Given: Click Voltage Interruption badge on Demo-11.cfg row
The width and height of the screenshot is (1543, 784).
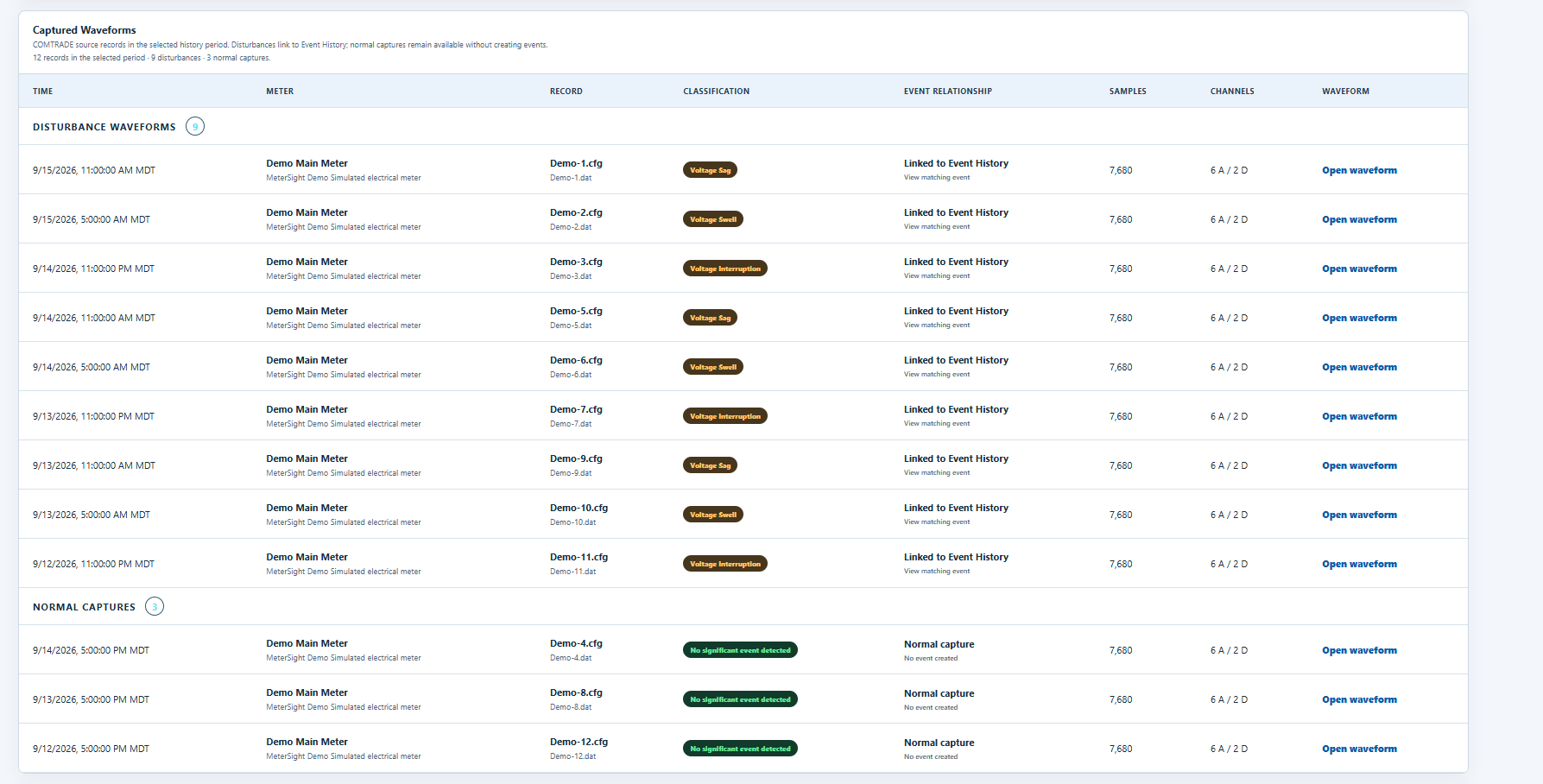Looking at the screenshot, I should [x=725, y=564].
